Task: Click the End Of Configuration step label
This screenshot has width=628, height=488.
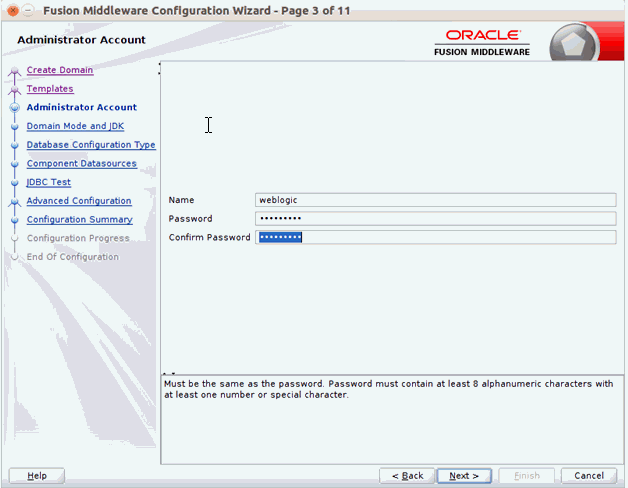Action: pyautogui.click(x=72, y=257)
